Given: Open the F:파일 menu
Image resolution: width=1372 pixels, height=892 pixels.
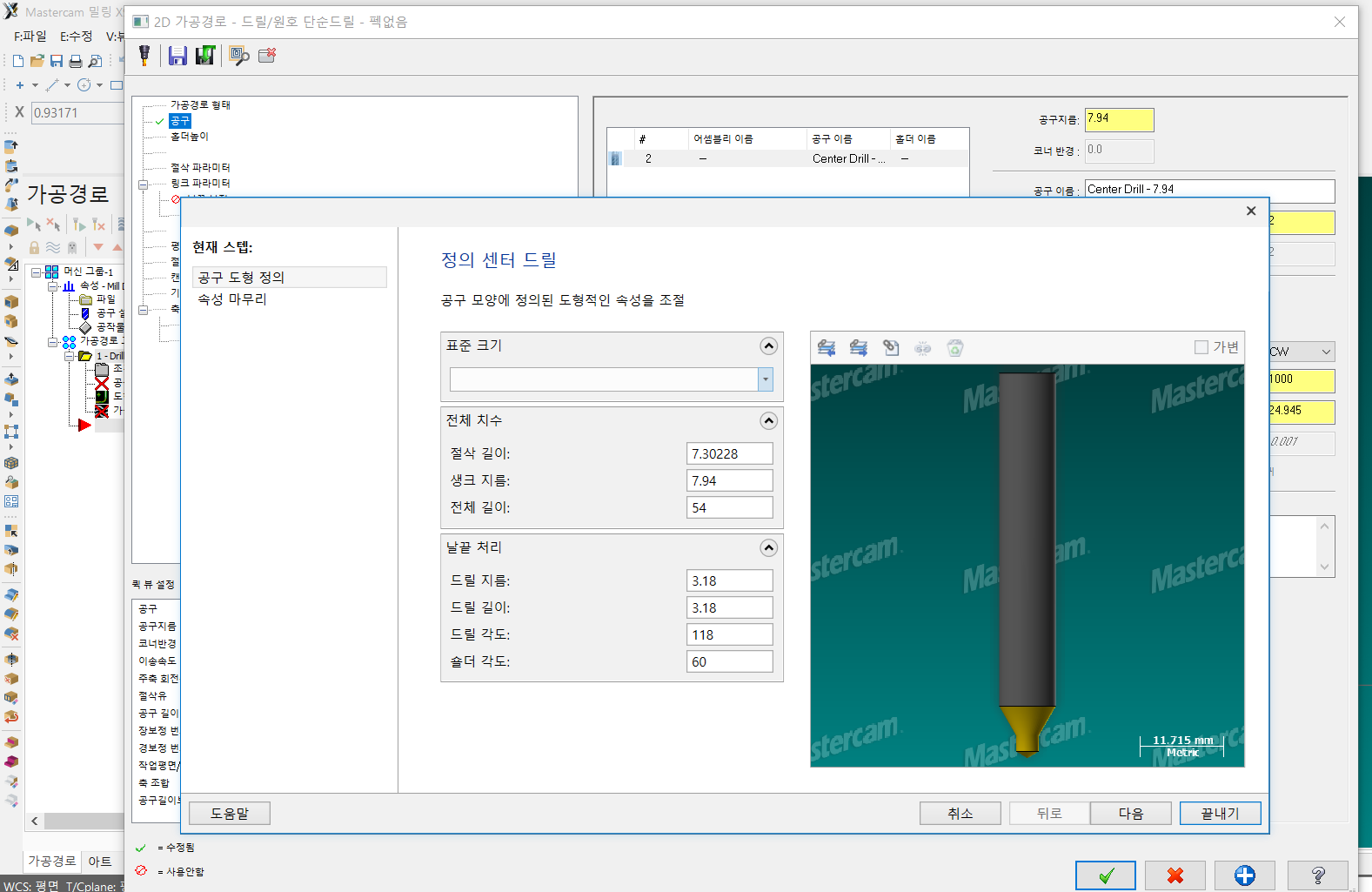Looking at the screenshot, I should (x=30, y=37).
